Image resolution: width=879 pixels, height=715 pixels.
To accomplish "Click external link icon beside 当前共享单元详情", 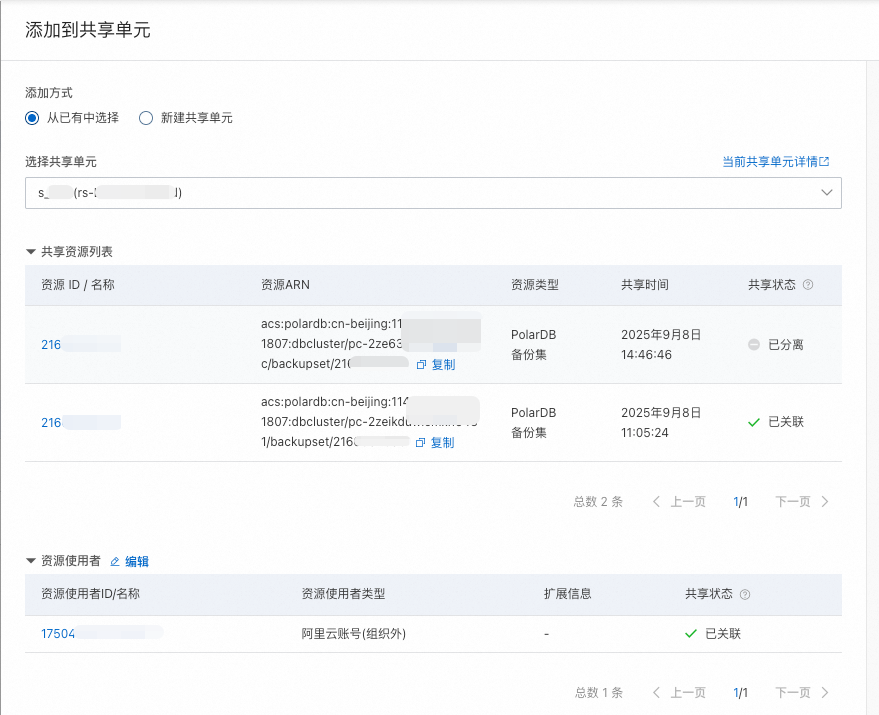I will point(824,162).
